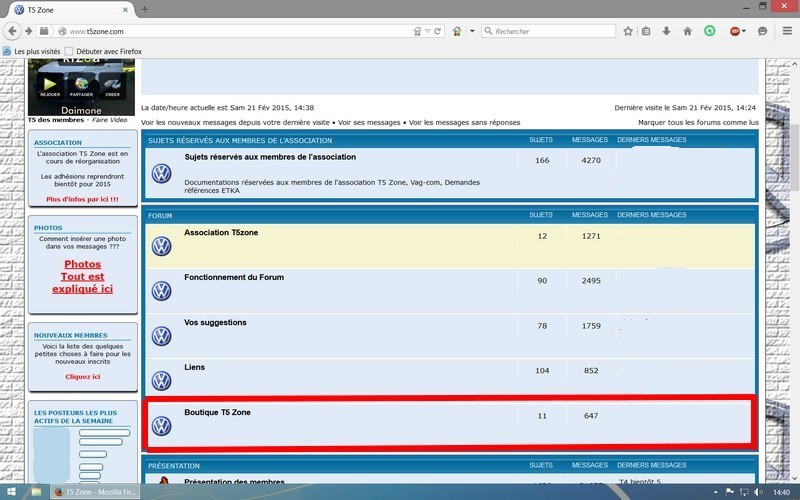800x500 pixels.
Task: Open Windows Start button
Action: 11,492
